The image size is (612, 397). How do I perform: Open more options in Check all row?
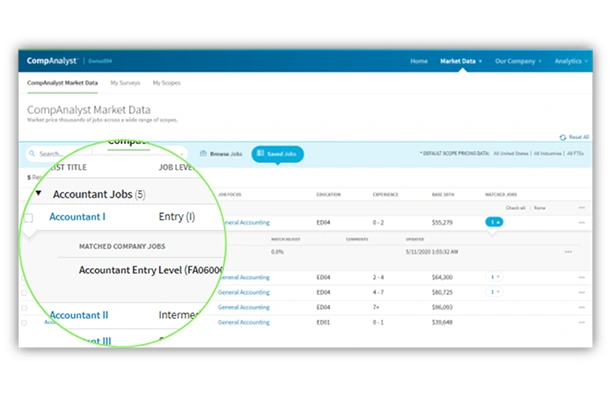582,208
